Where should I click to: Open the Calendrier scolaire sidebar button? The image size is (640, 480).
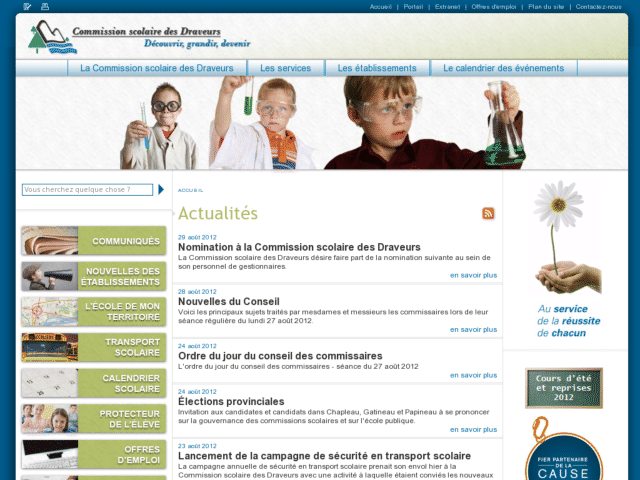pyautogui.click(x=94, y=383)
